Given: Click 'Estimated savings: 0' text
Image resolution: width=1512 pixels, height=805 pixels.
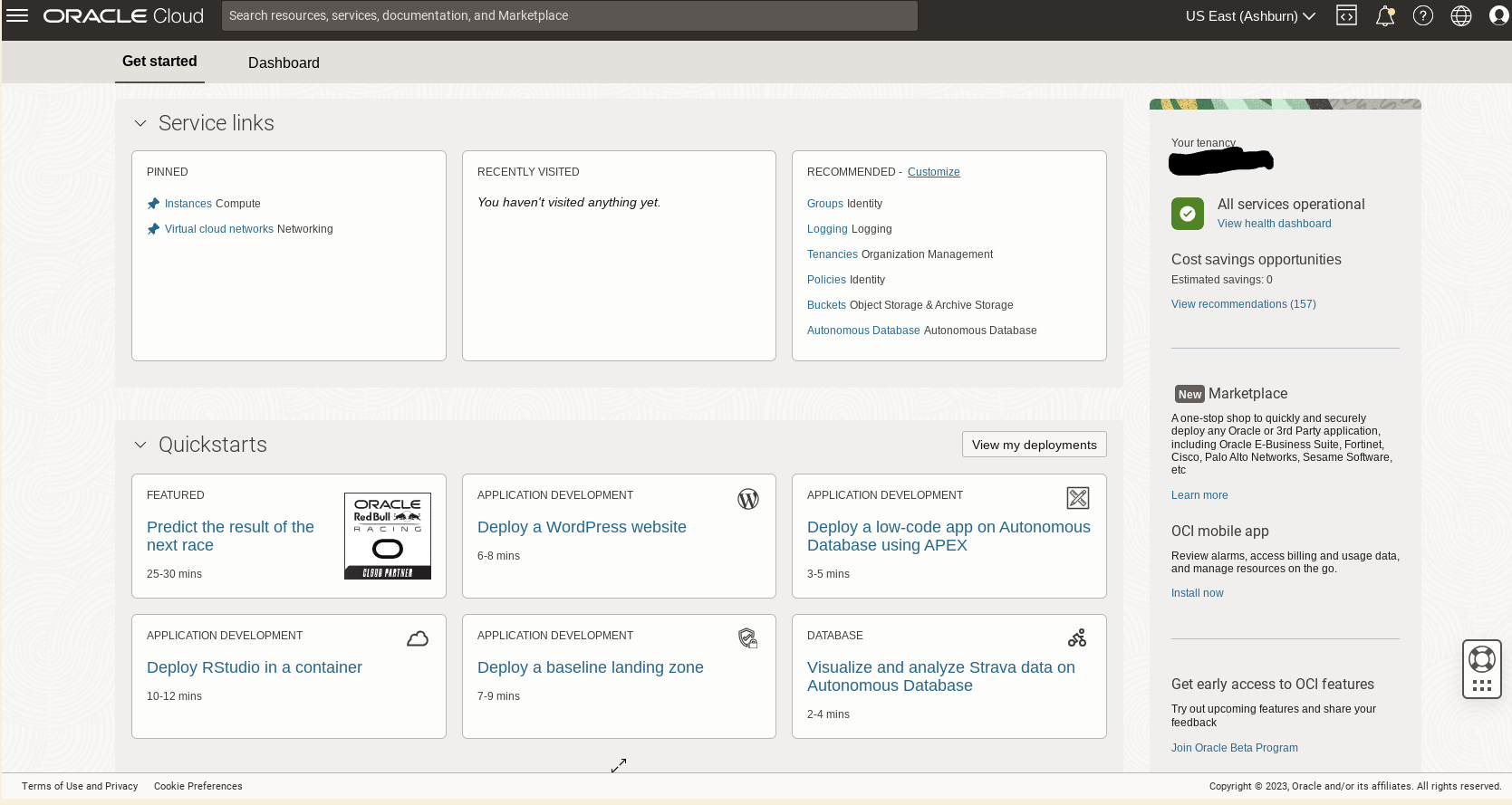Looking at the screenshot, I should click(1222, 280).
